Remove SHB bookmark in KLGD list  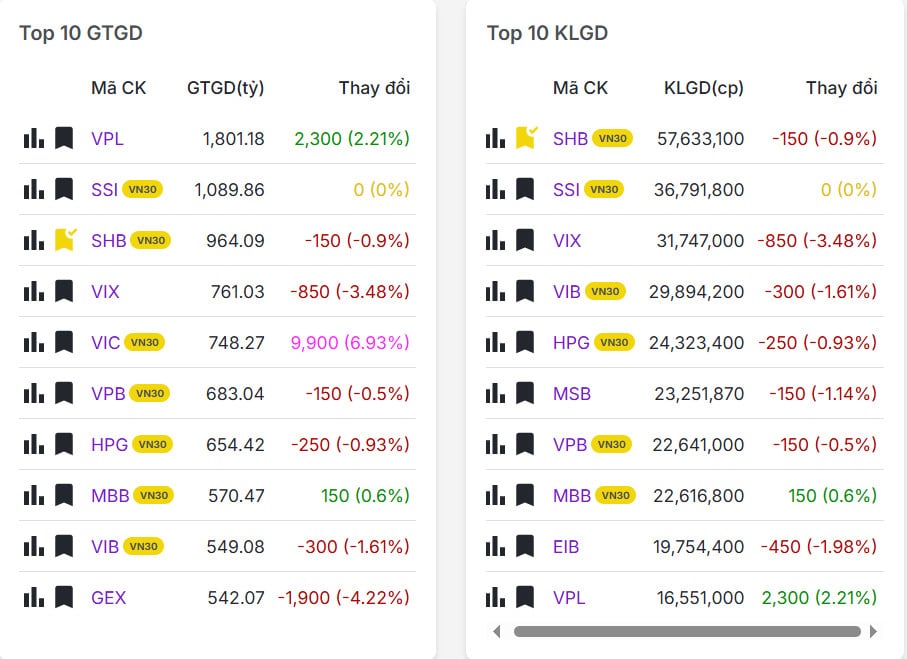click(x=526, y=137)
